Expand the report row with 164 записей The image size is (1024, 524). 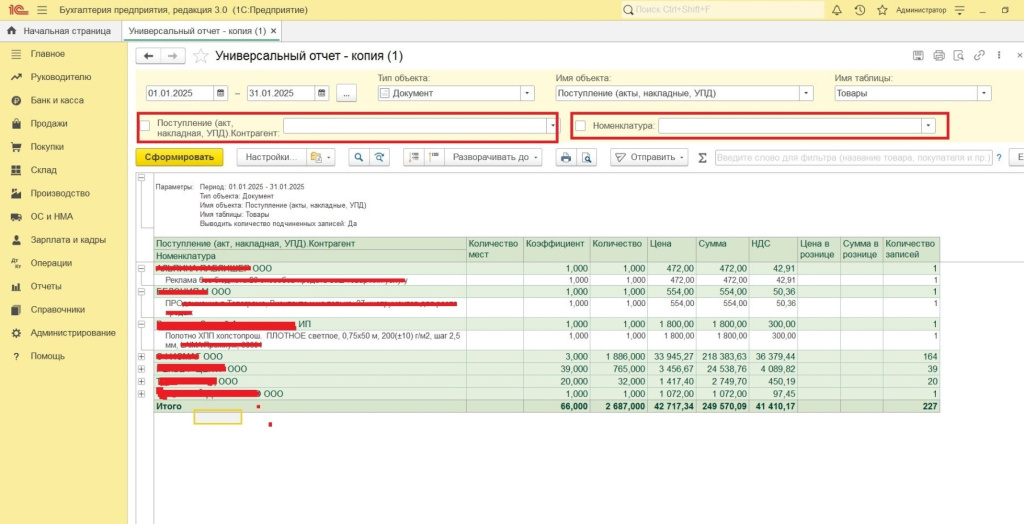(141, 356)
